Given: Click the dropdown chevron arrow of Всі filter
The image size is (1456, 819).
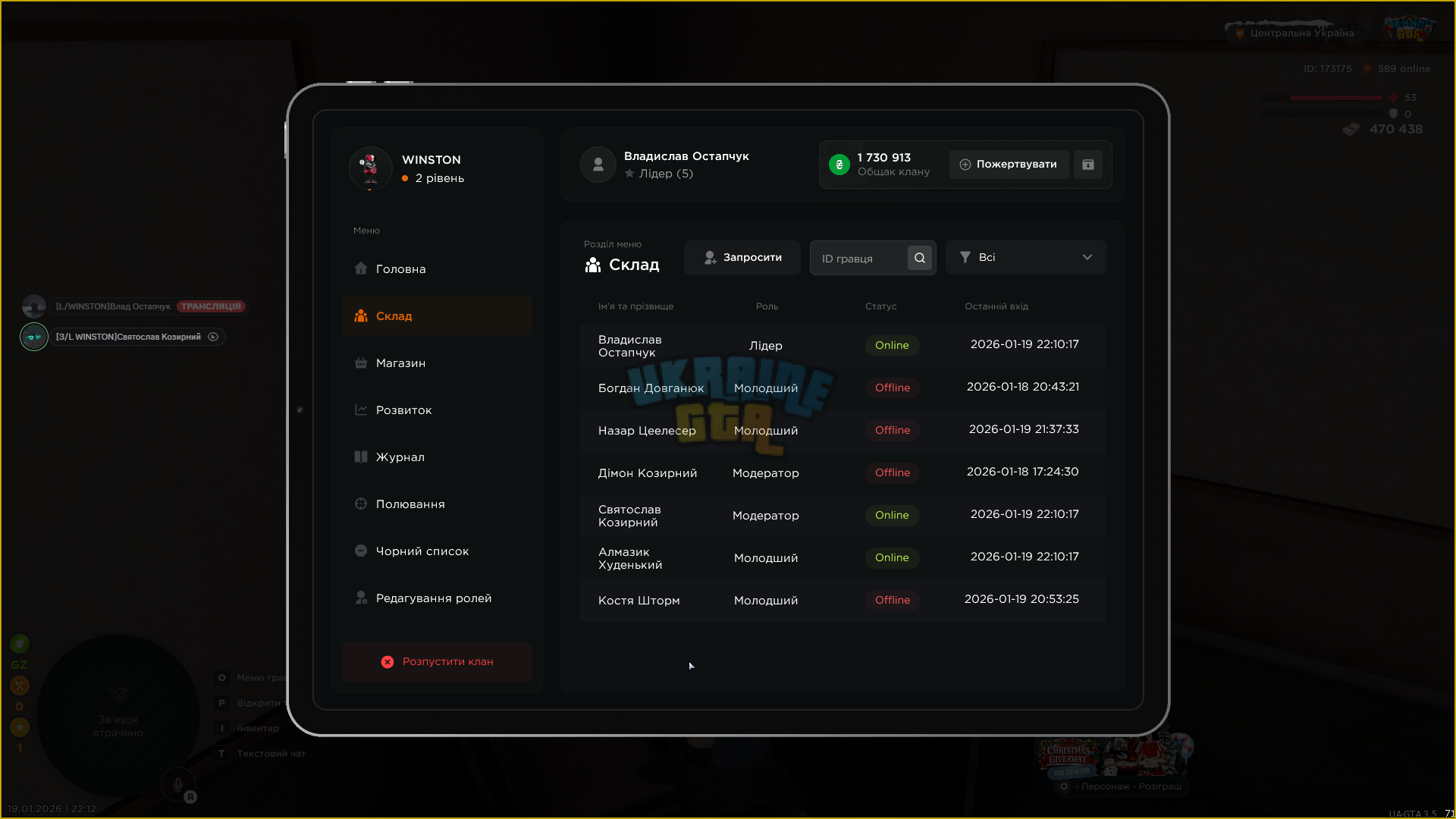Looking at the screenshot, I should tap(1087, 257).
